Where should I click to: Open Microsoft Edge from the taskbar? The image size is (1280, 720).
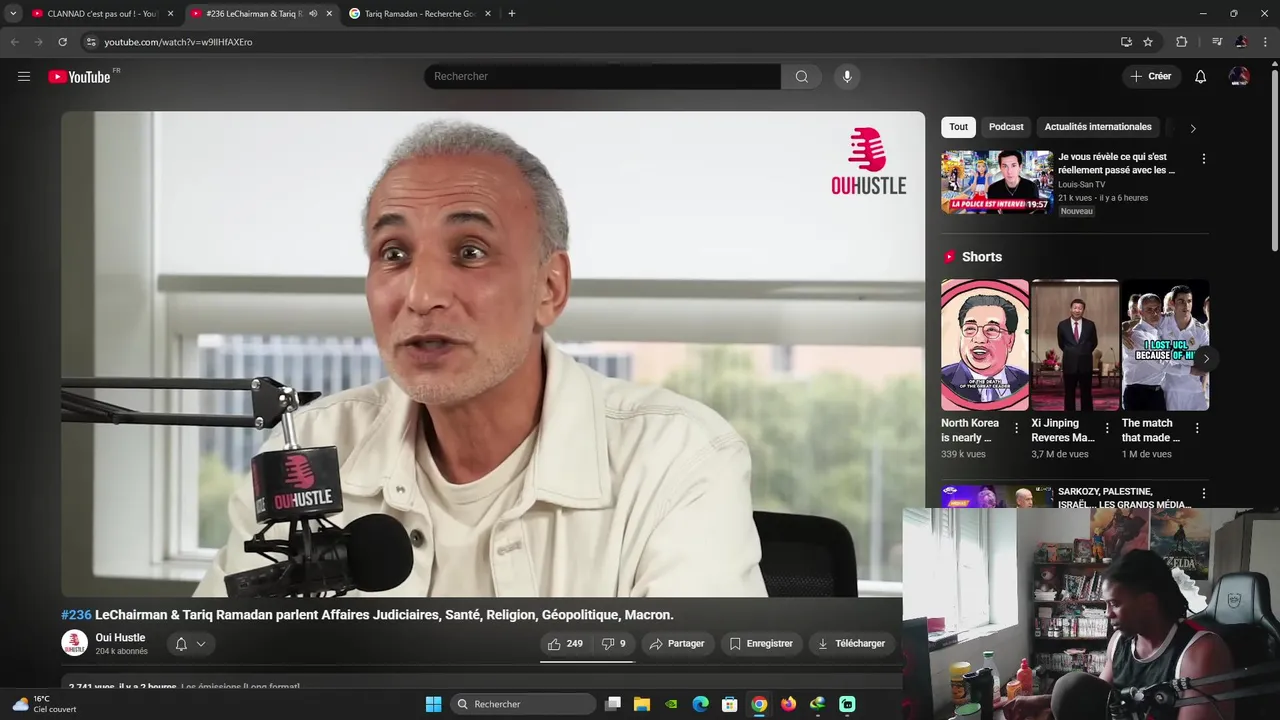(701, 704)
